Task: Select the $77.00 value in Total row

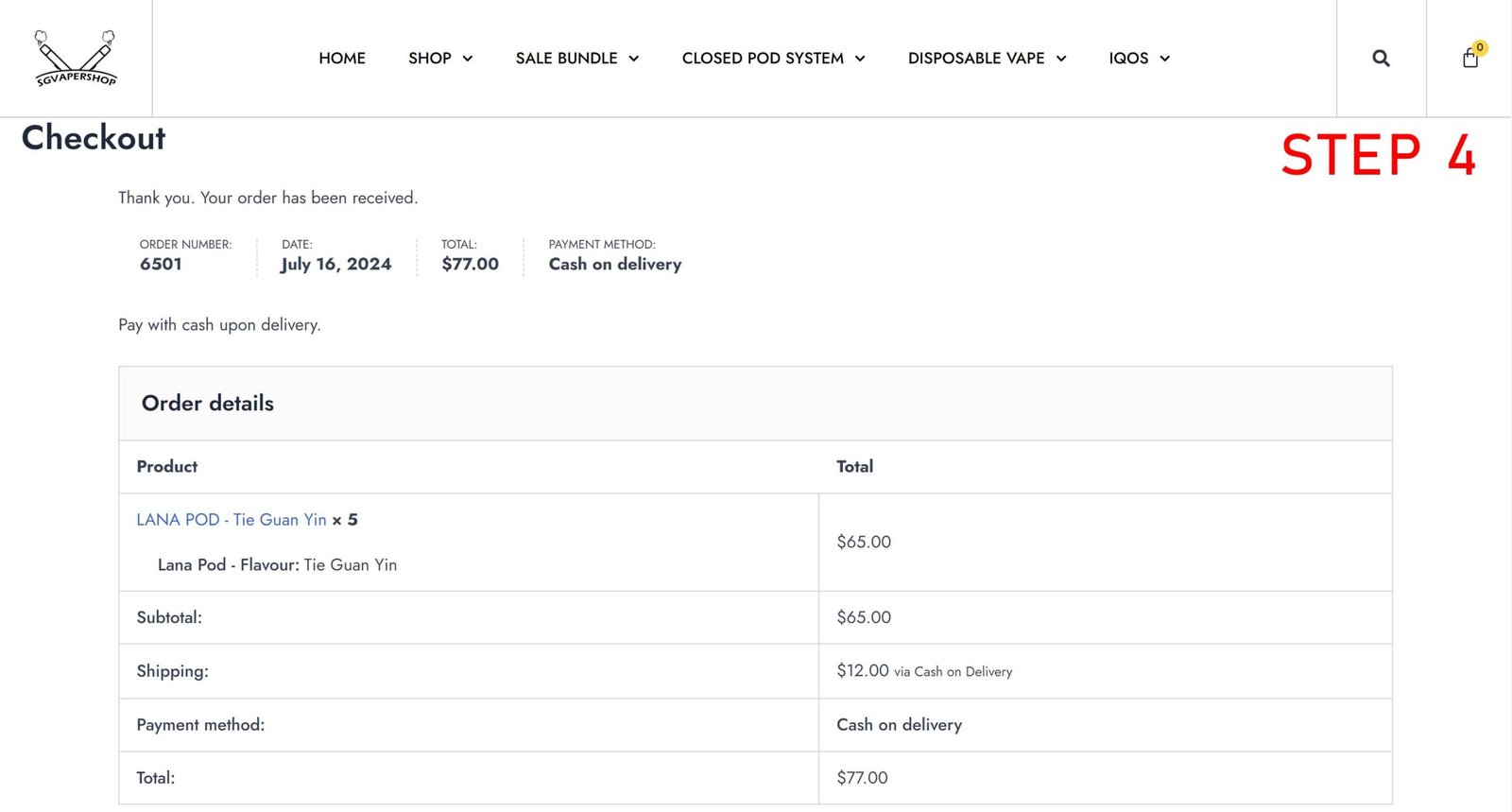Action: [x=862, y=778]
